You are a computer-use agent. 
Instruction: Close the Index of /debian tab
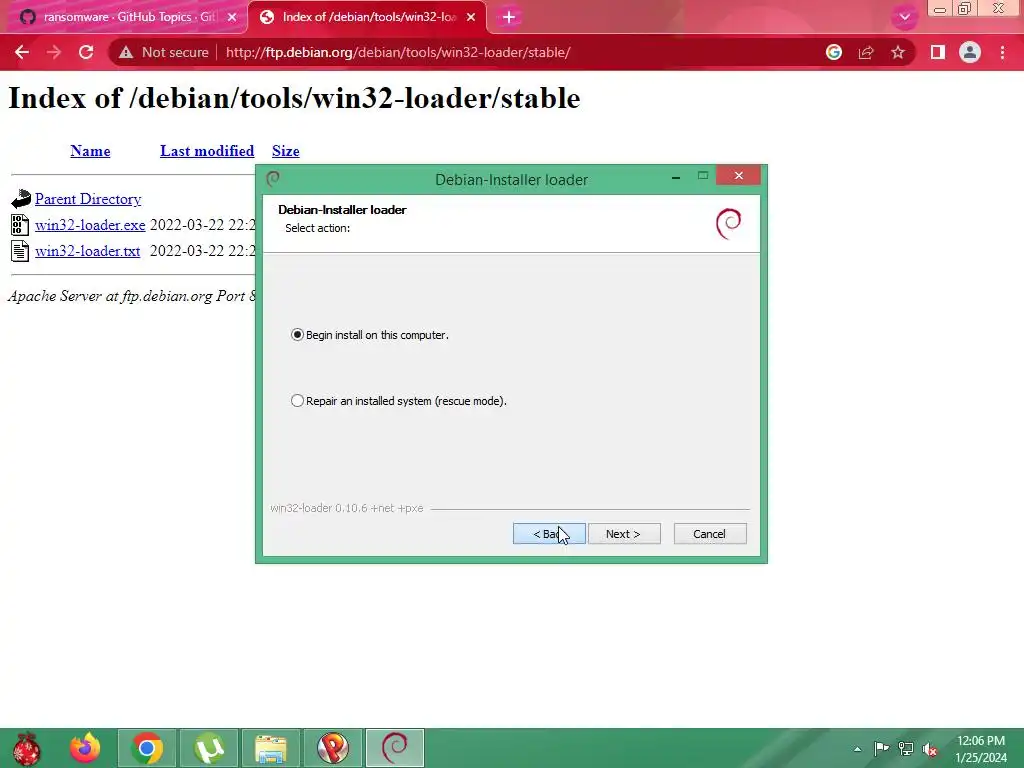[x=471, y=18]
